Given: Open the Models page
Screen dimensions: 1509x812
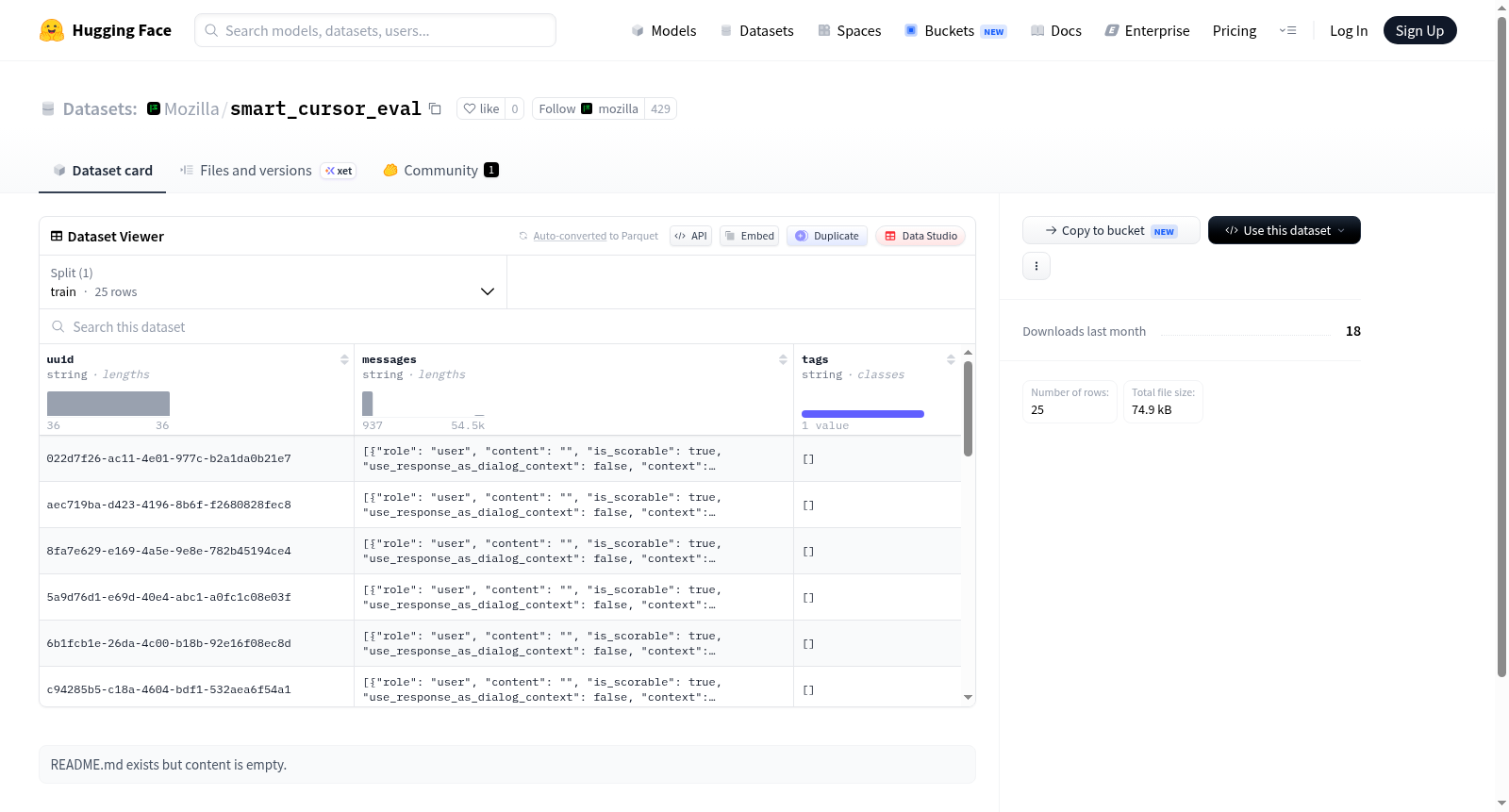Looking at the screenshot, I should coord(664,30).
